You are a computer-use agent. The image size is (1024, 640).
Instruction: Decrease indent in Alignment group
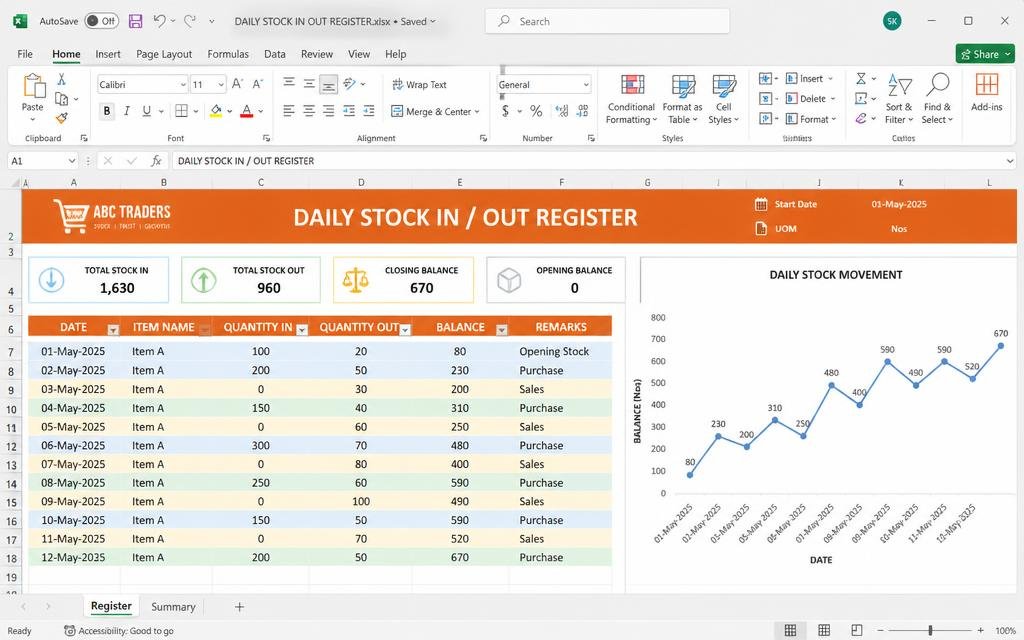[349, 111]
